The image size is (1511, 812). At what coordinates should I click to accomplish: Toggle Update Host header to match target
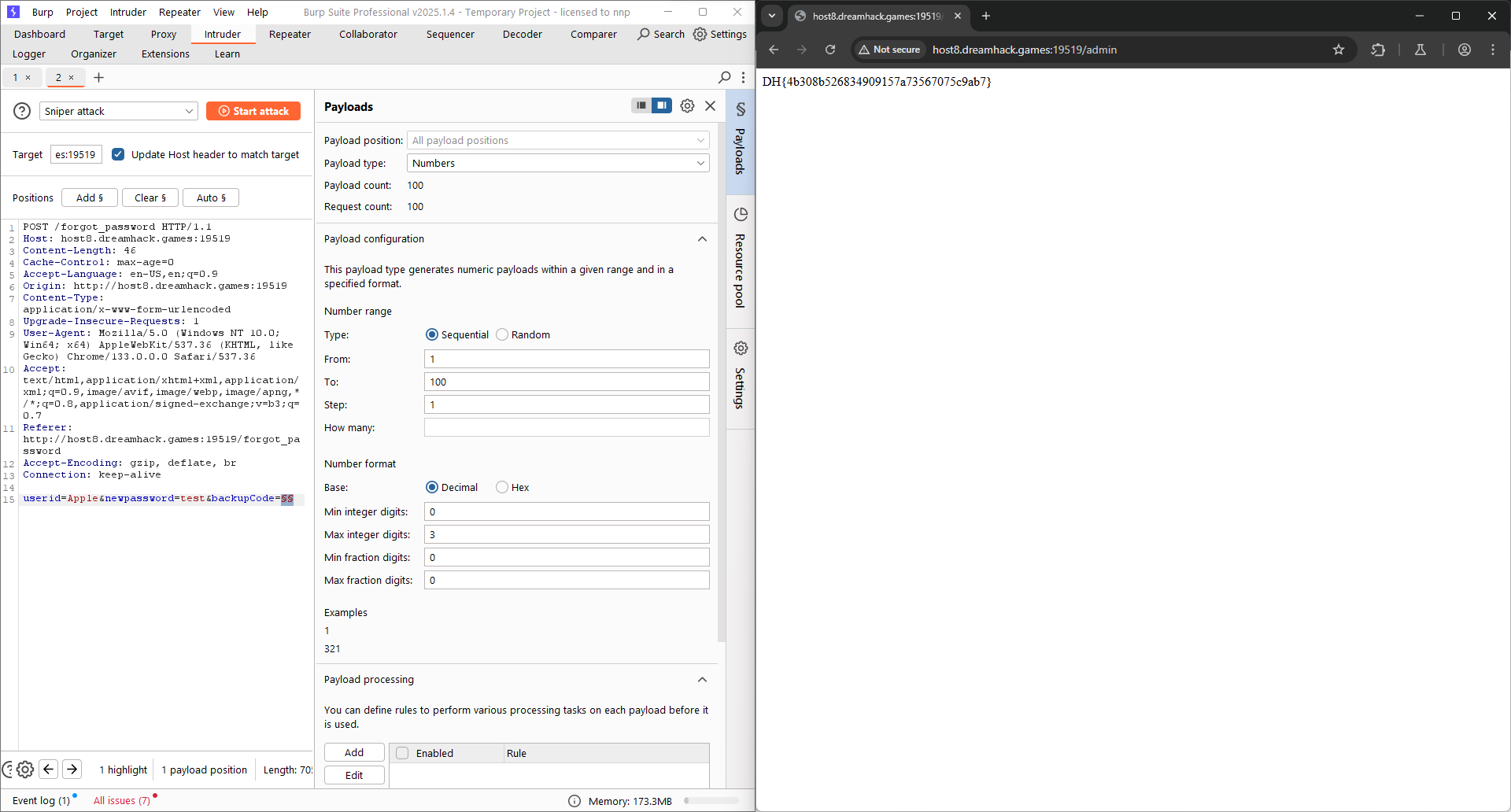point(118,154)
